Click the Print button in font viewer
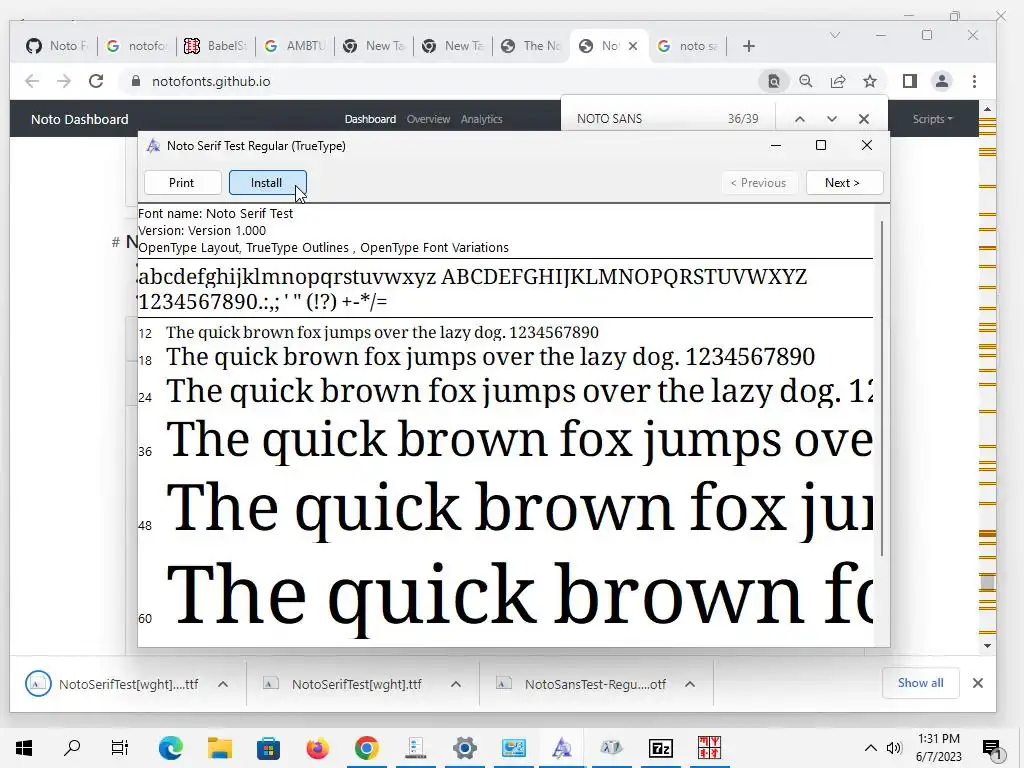The image size is (1024, 768). (x=182, y=183)
